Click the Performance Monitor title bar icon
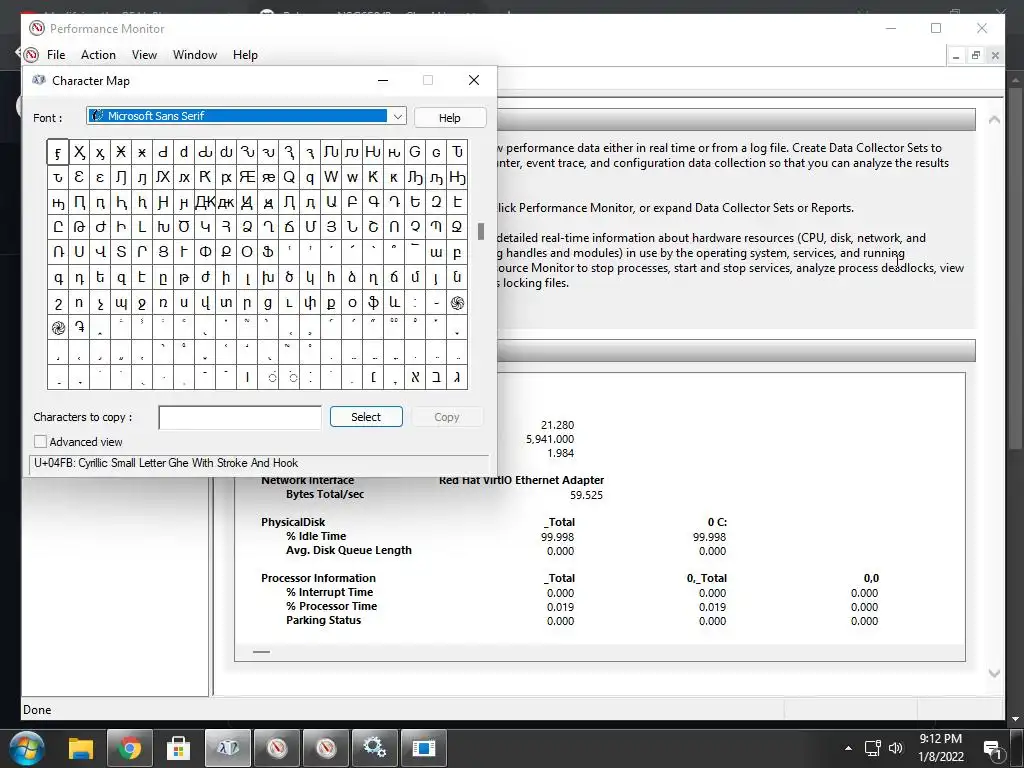 37,28
